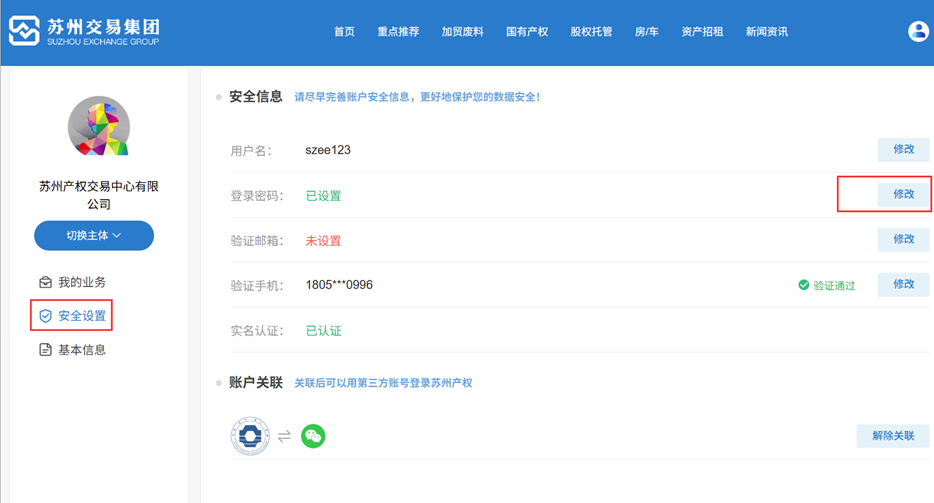Click 修改 next to 验证邮箱

point(903,240)
